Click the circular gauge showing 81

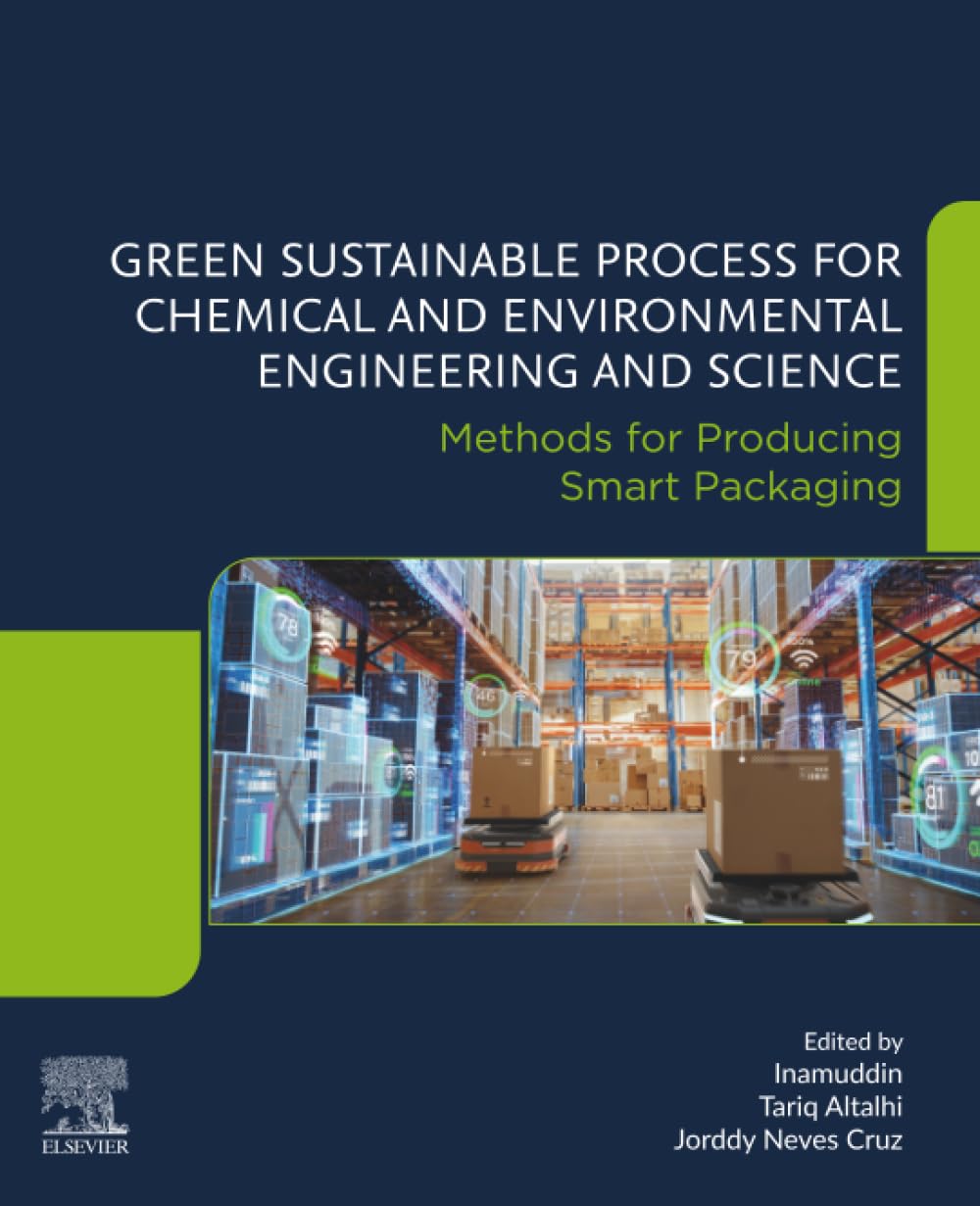935,796
